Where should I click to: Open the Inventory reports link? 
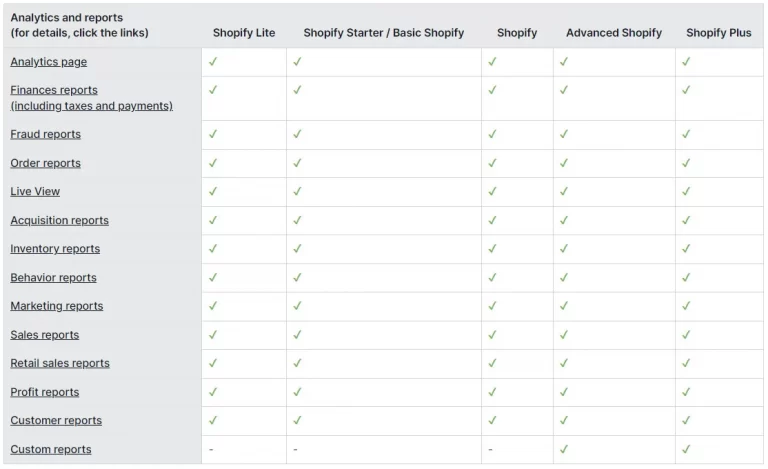[55, 249]
